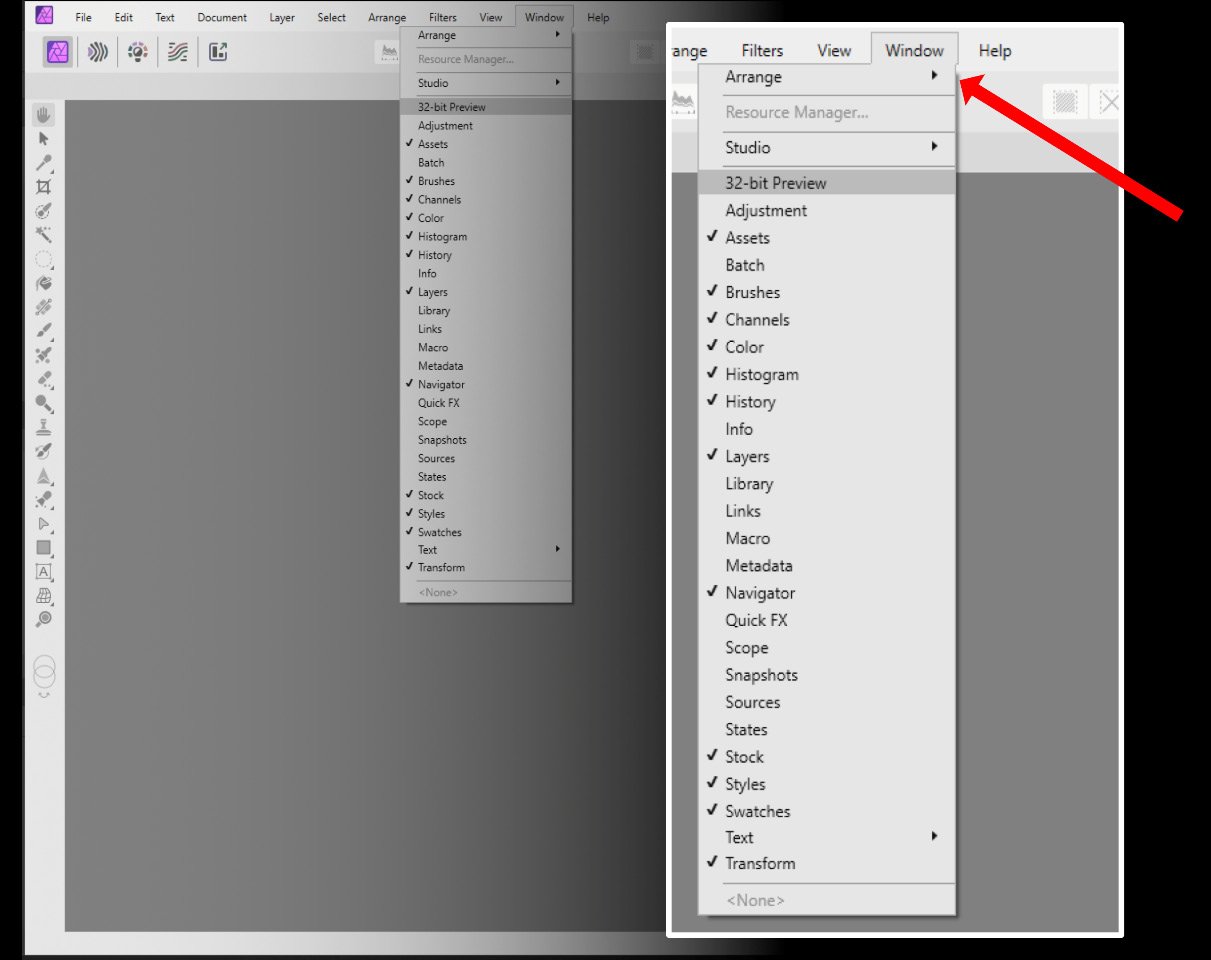The image size is (1211, 960).
Task: Select the Move tool arrow
Action: click(44, 139)
